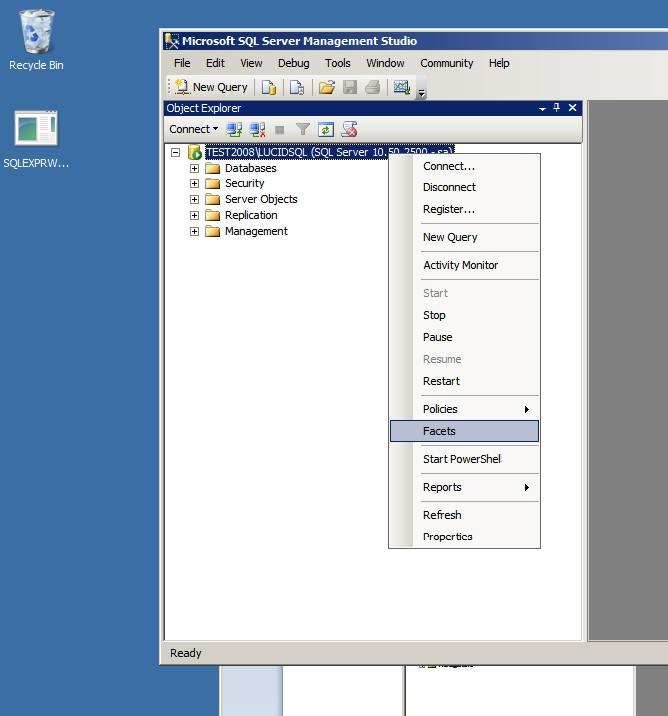The width and height of the screenshot is (668, 716).
Task: Click the Activity Monitor toolbar icon
Action: [x=402, y=87]
